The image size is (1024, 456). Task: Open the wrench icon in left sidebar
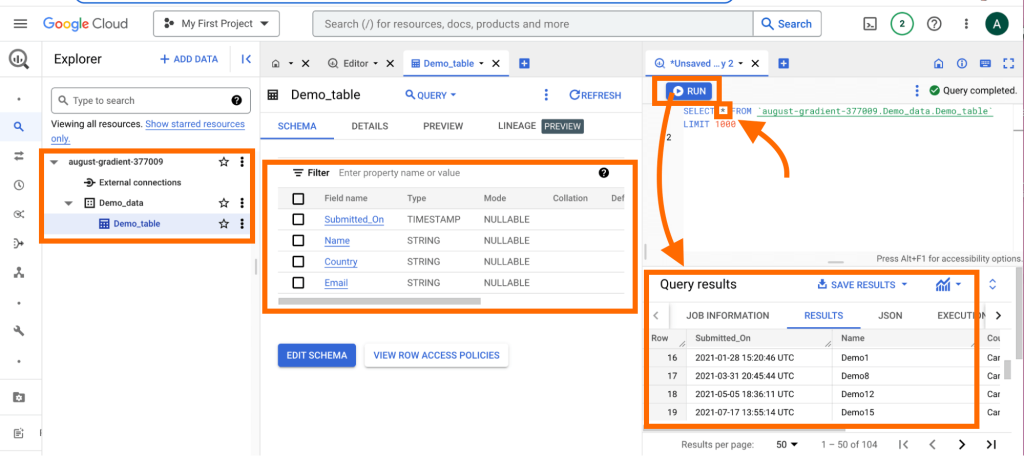pos(19,331)
